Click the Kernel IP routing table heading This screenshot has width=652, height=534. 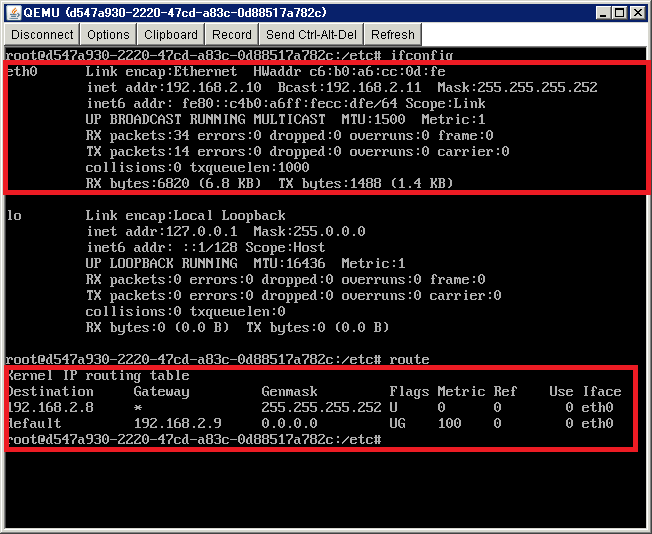pyautogui.click(x=98, y=376)
